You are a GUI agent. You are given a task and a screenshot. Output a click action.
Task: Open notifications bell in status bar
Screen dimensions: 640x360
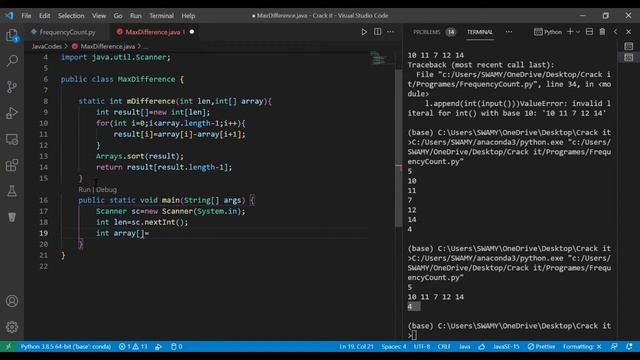coord(629,347)
